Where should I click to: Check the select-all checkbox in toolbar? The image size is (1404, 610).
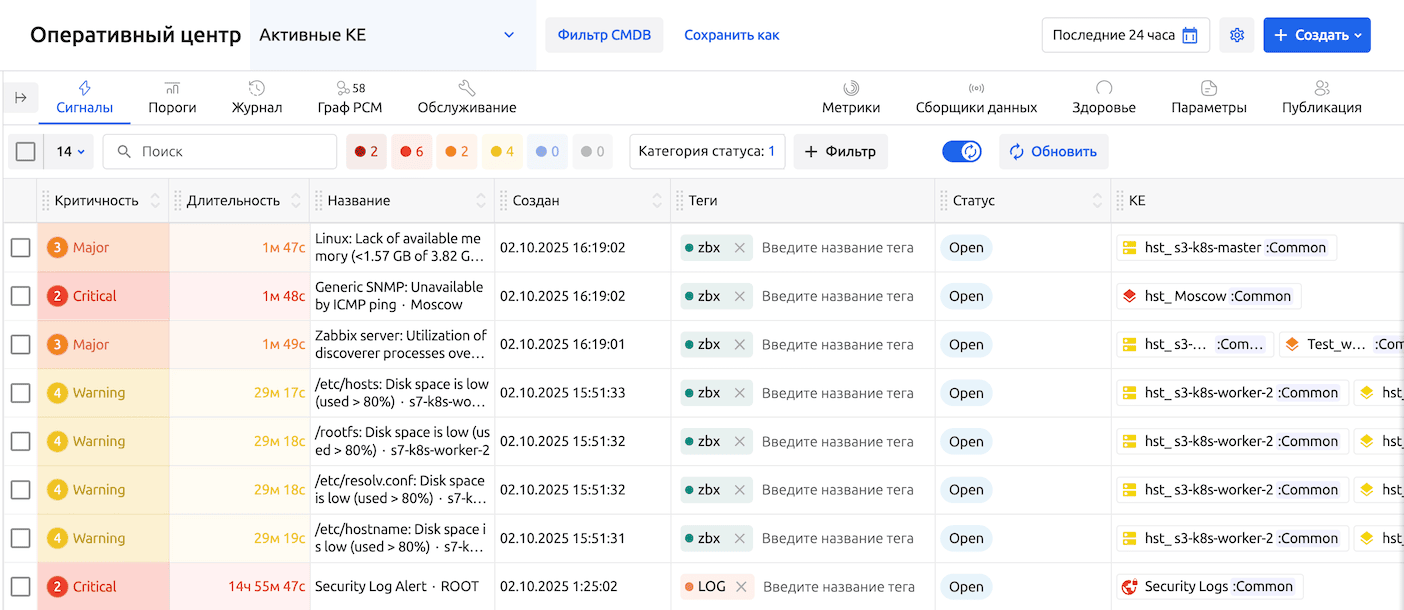click(26, 152)
